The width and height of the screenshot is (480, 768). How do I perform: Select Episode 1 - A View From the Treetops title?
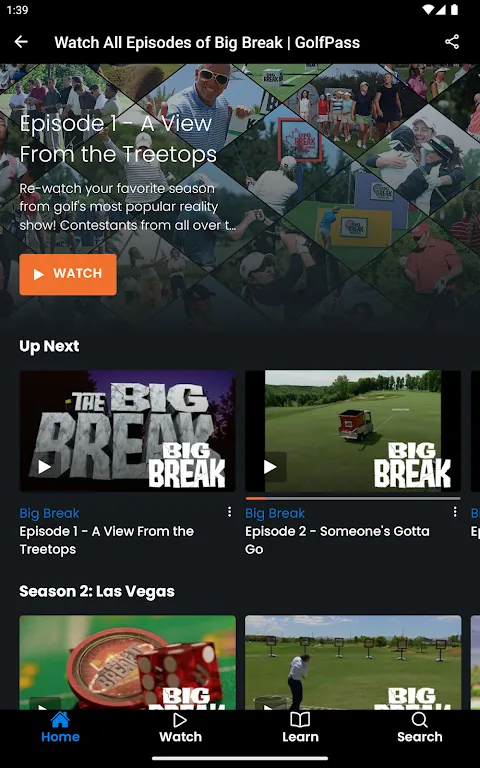[107, 540]
